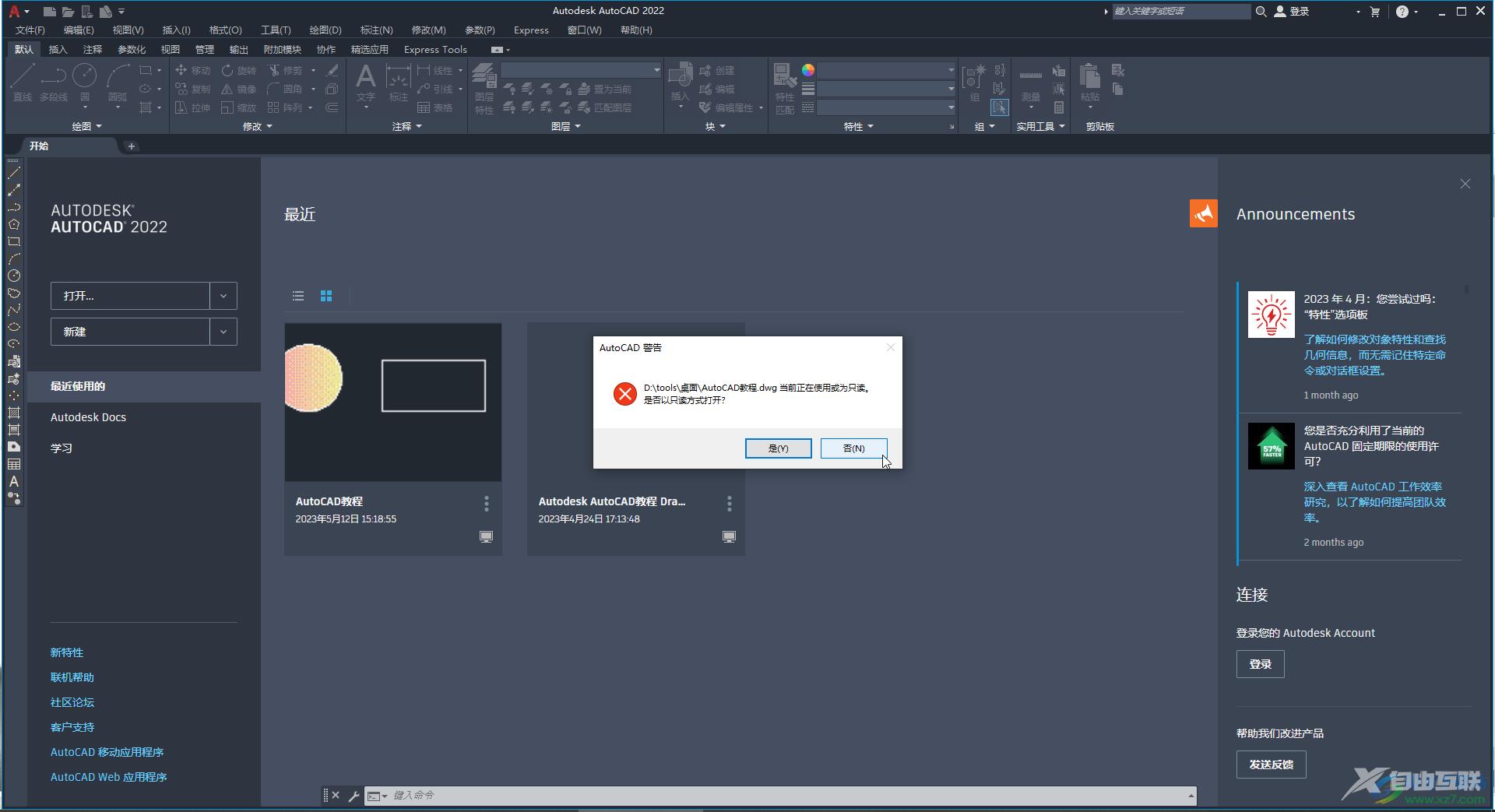Click the 社区论坛 link
The height and width of the screenshot is (812, 1495).
coord(72,702)
